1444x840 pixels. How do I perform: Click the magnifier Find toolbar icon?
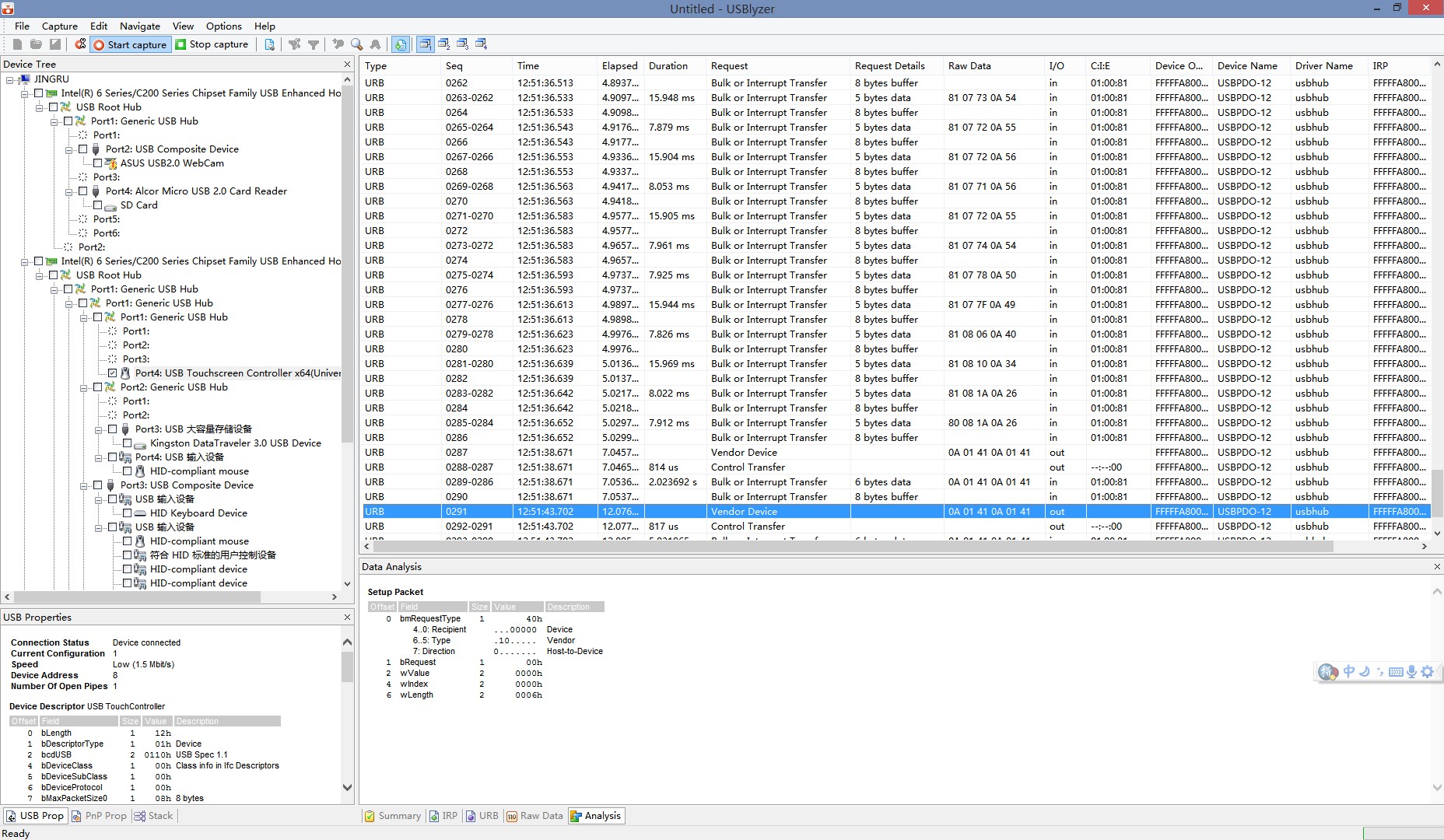click(356, 44)
